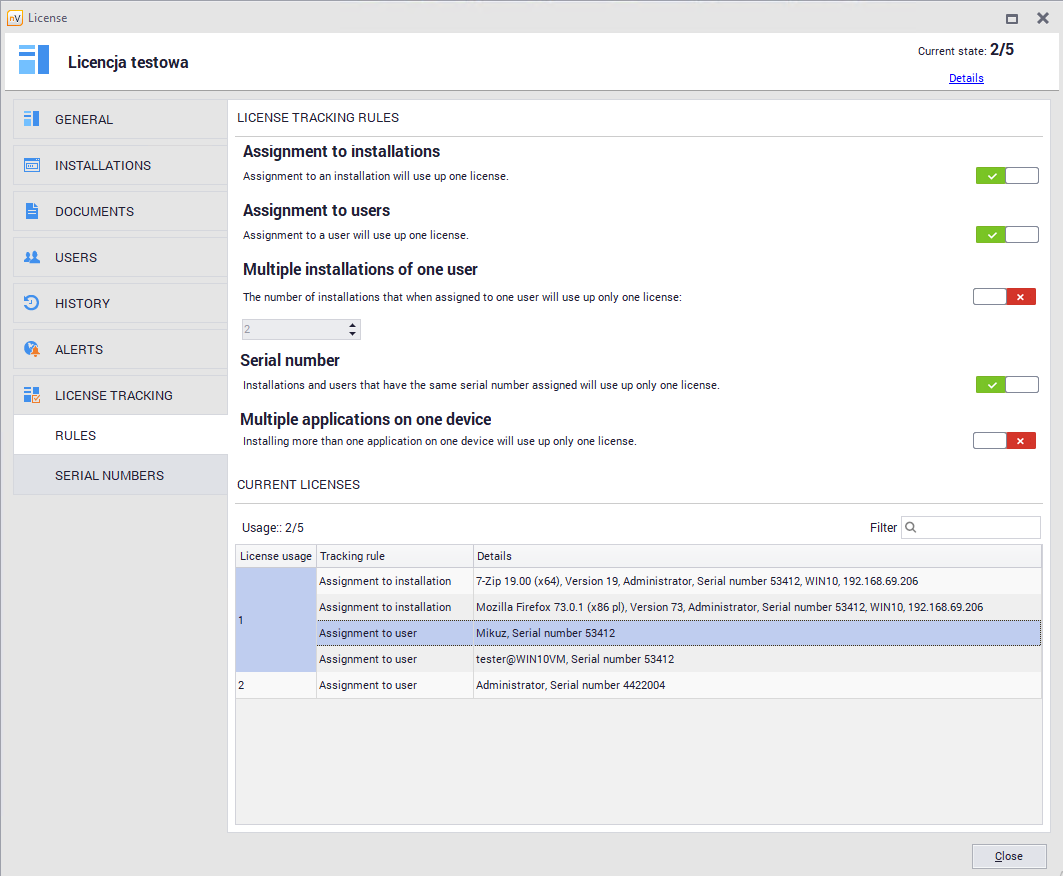Click the History clock icon

click(32, 303)
